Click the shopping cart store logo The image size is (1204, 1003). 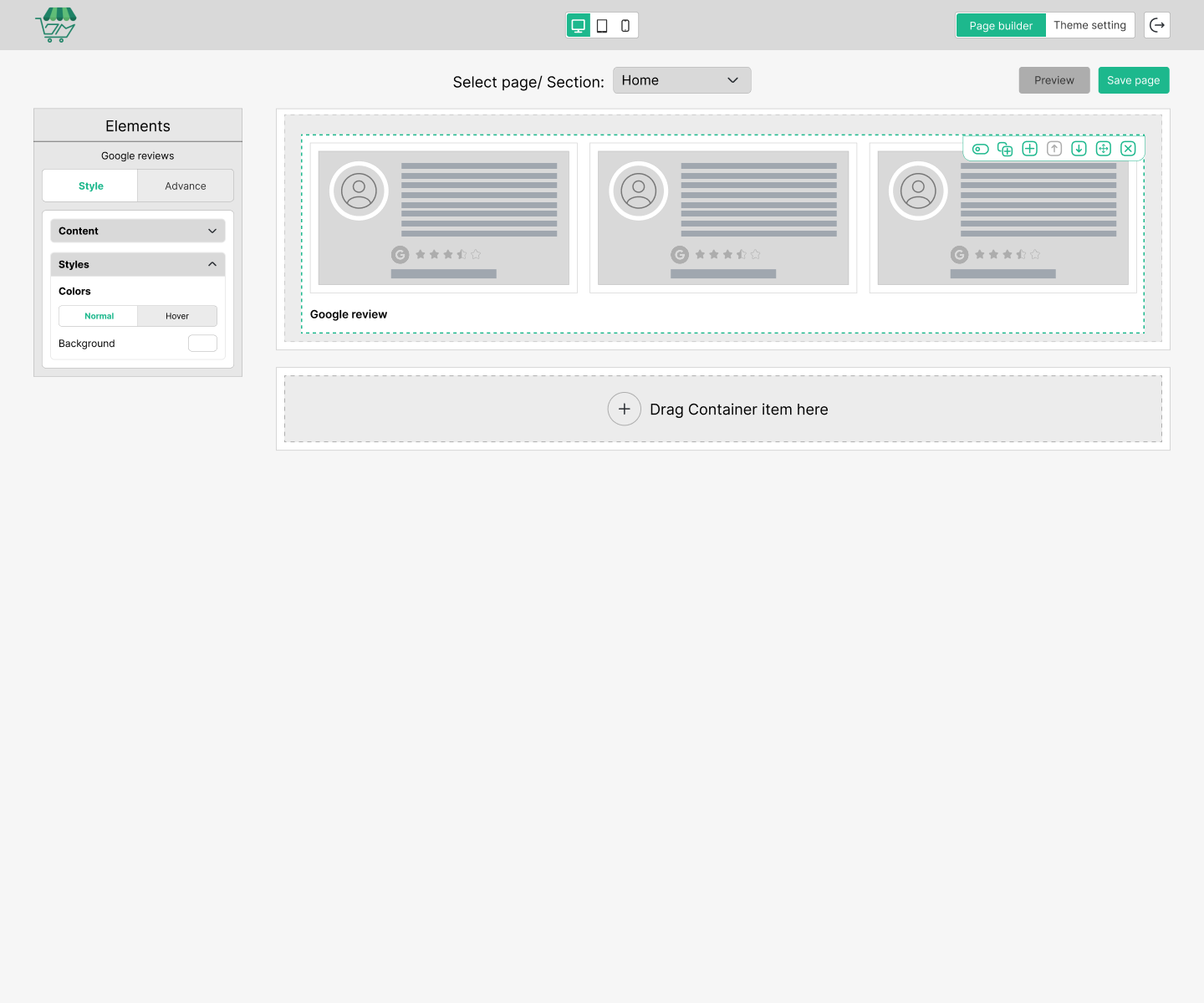pos(56,25)
